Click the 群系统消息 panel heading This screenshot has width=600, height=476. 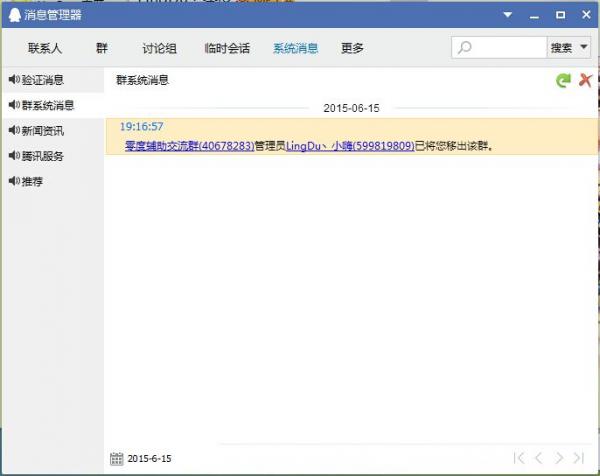(x=142, y=80)
